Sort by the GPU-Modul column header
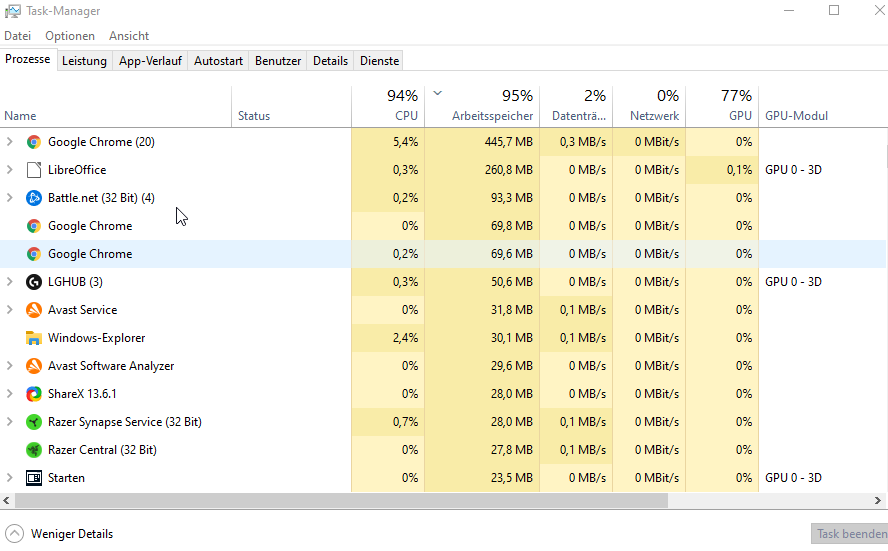 823,107
